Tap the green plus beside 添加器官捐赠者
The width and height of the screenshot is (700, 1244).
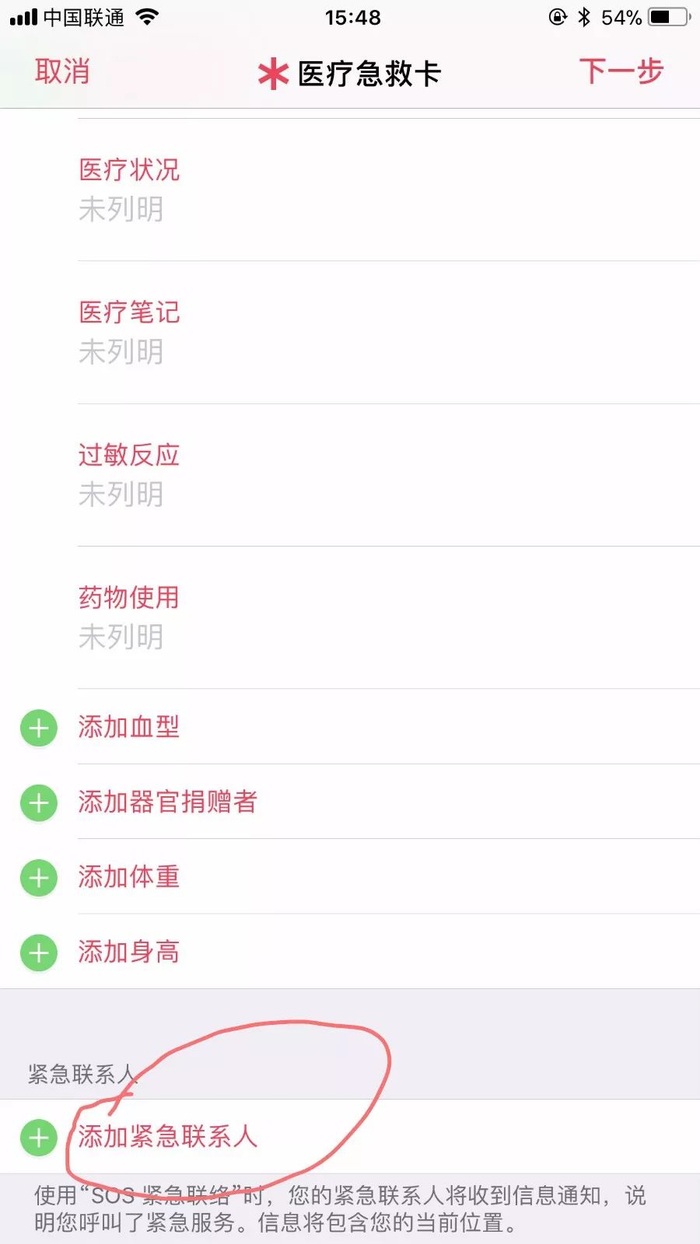[x=39, y=802]
